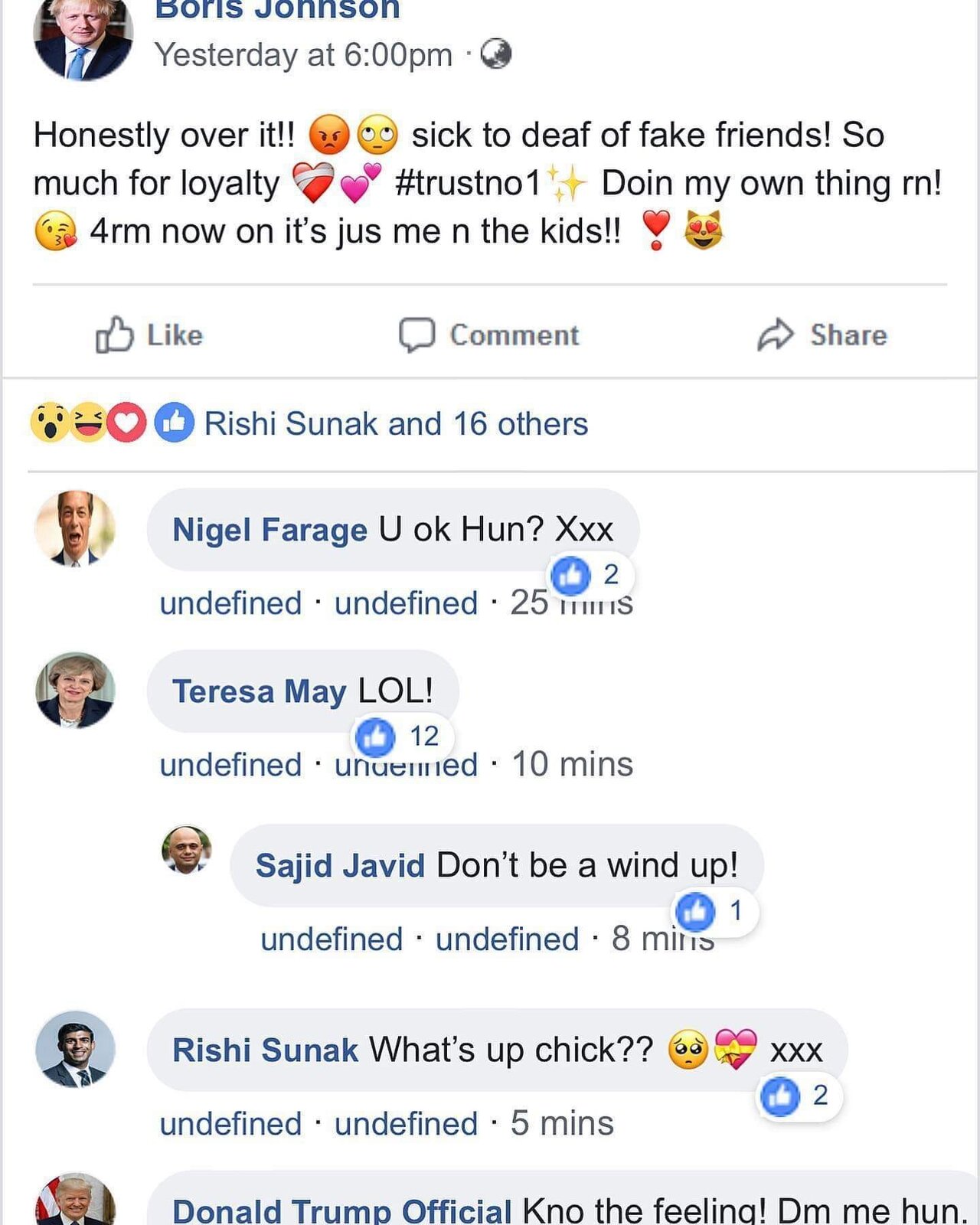Click the Comment speech bubble icon
The image size is (980, 1225).
pos(416,335)
